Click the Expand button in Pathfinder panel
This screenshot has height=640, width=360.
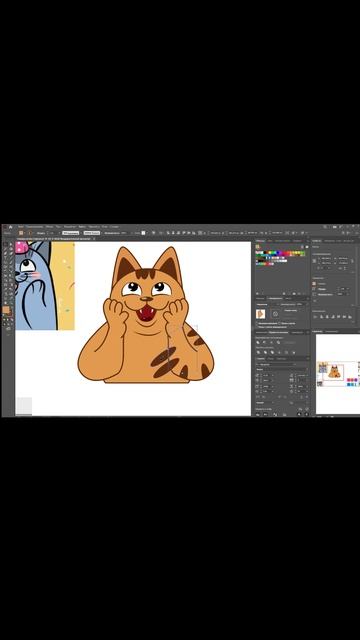289,342
